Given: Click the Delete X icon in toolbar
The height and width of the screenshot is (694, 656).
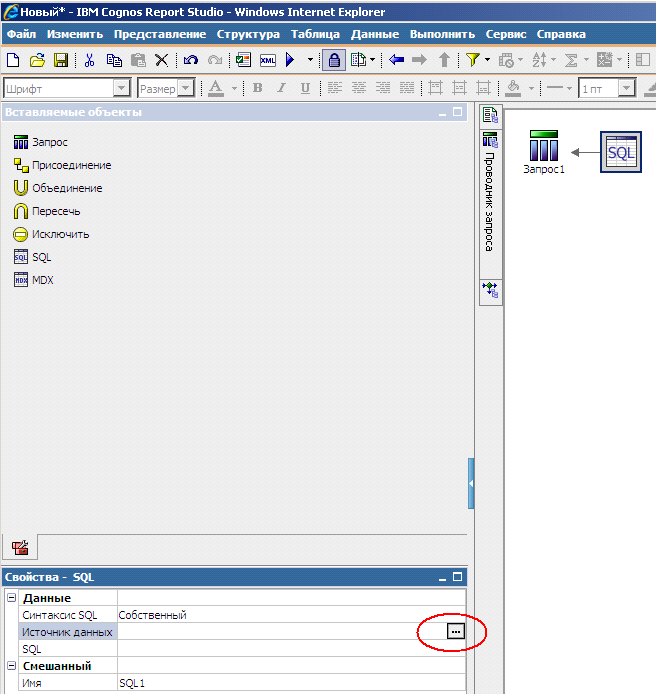Looking at the screenshot, I should click(161, 60).
